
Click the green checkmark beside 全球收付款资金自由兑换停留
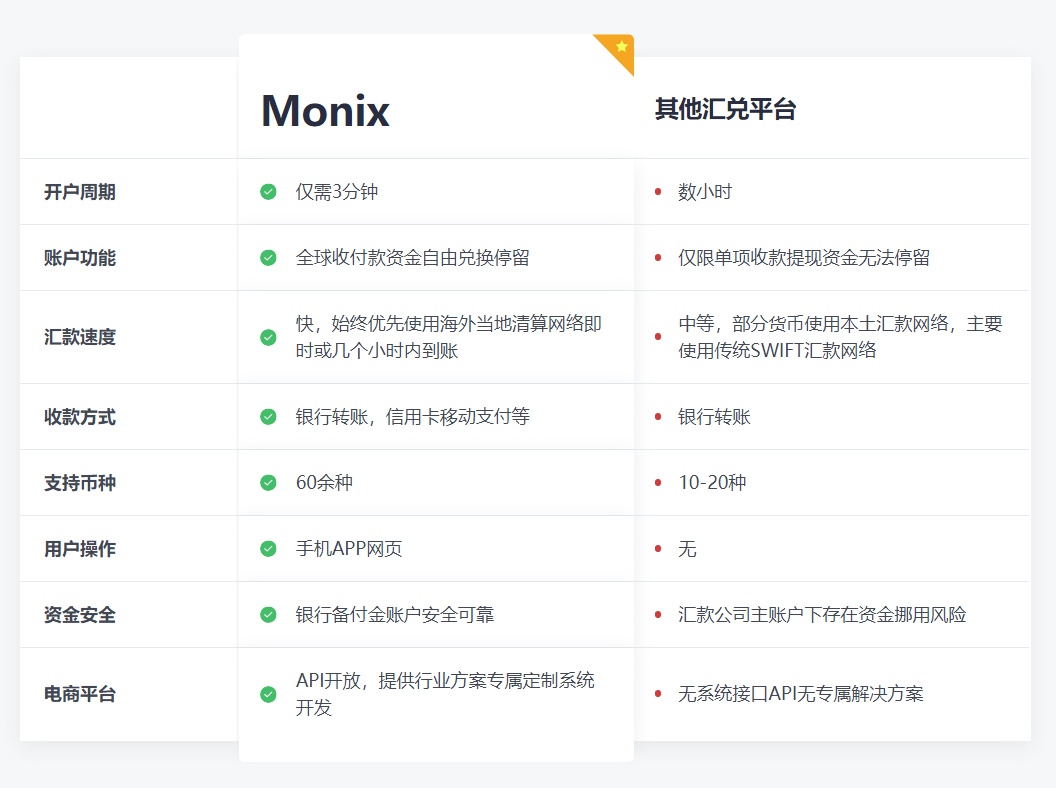coord(268,258)
